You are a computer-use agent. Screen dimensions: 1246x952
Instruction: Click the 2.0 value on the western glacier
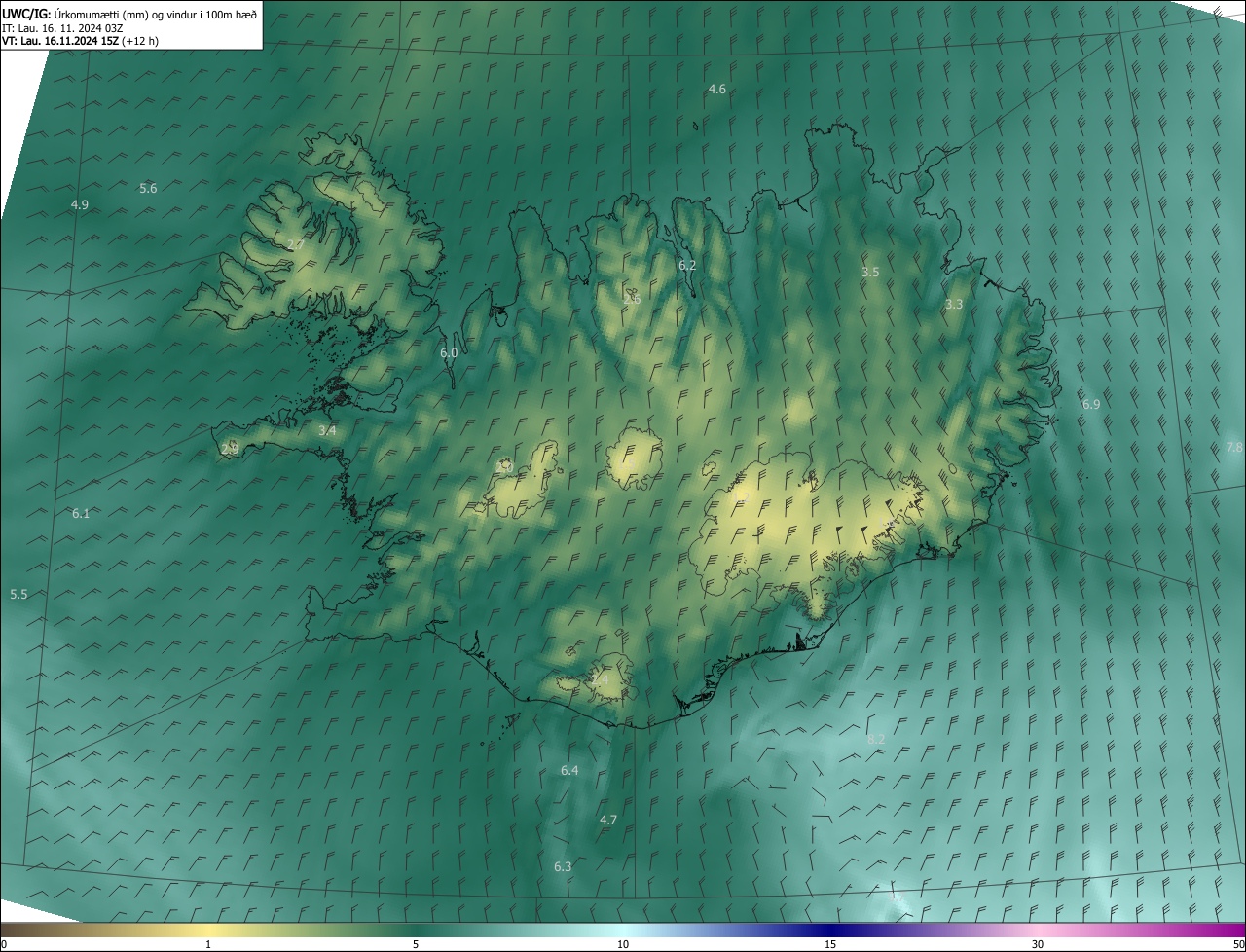pos(505,466)
